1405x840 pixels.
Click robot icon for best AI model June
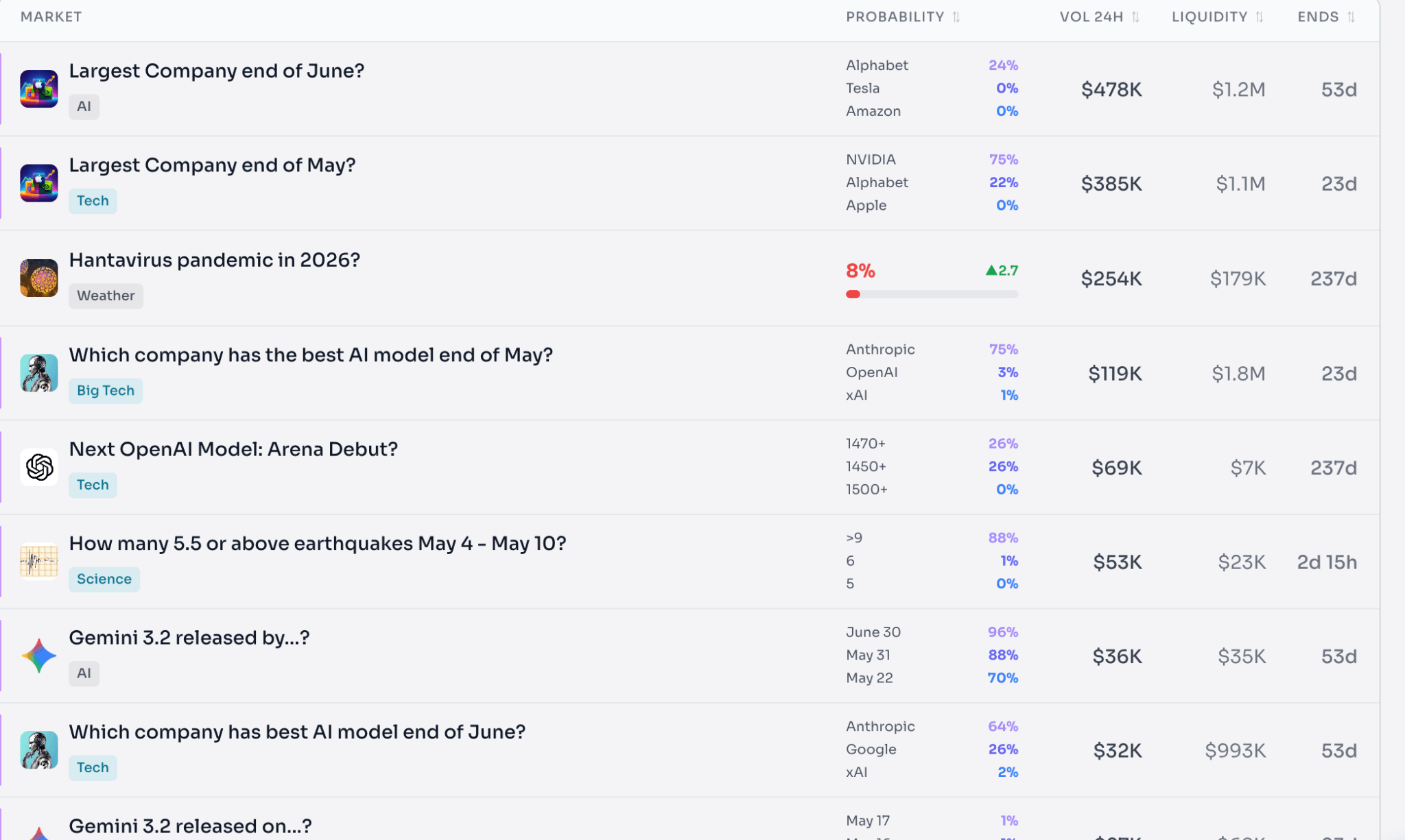tap(38, 750)
